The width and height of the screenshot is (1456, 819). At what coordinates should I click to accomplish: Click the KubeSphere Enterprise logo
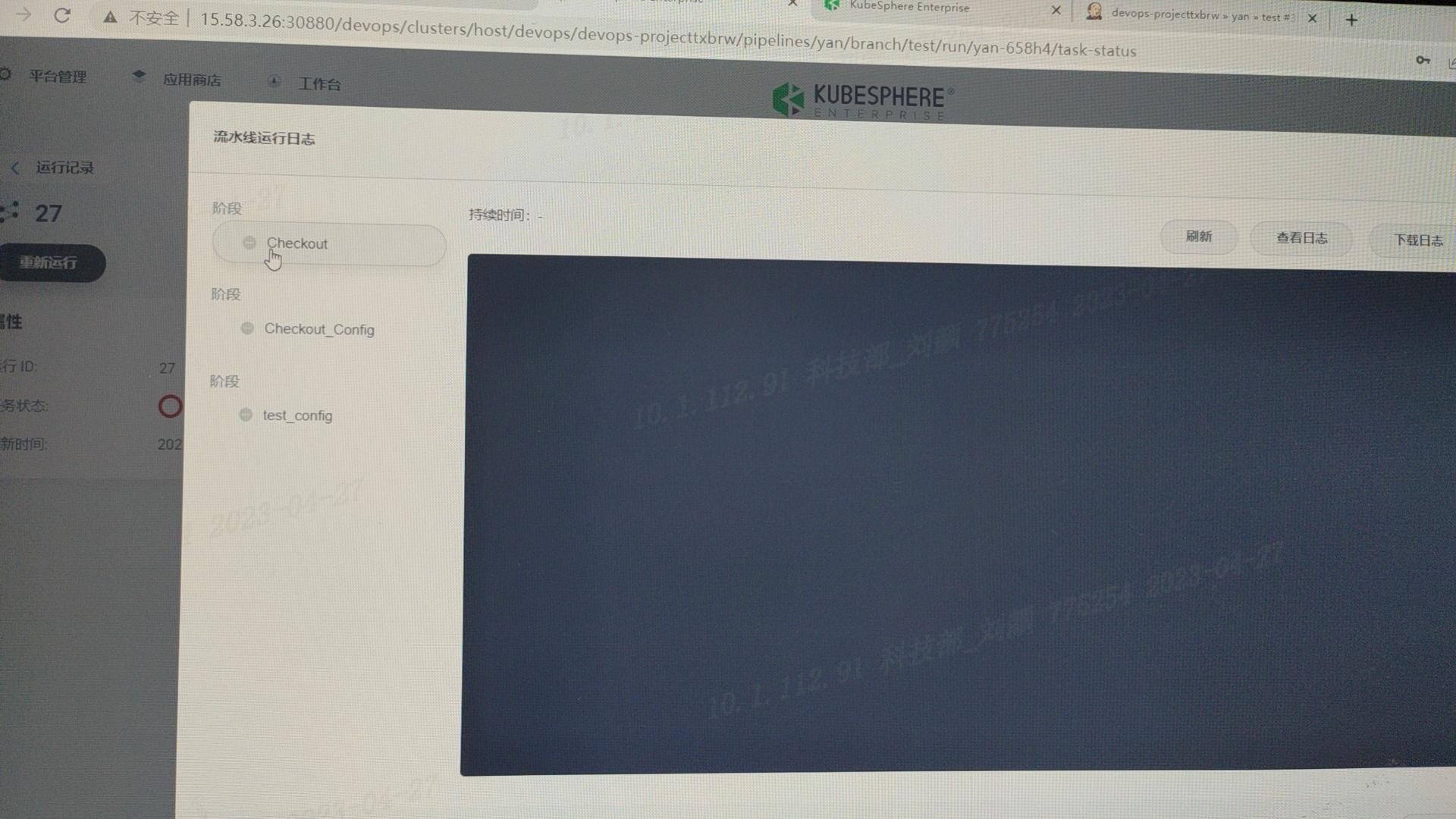pos(861,100)
